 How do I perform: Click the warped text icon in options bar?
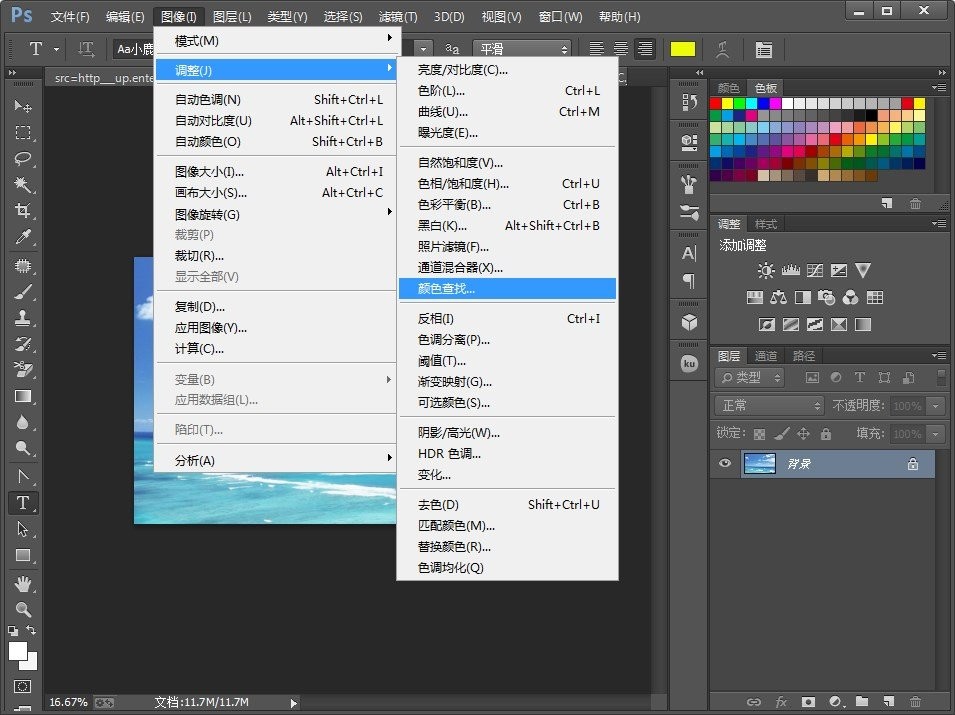coord(722,48)
